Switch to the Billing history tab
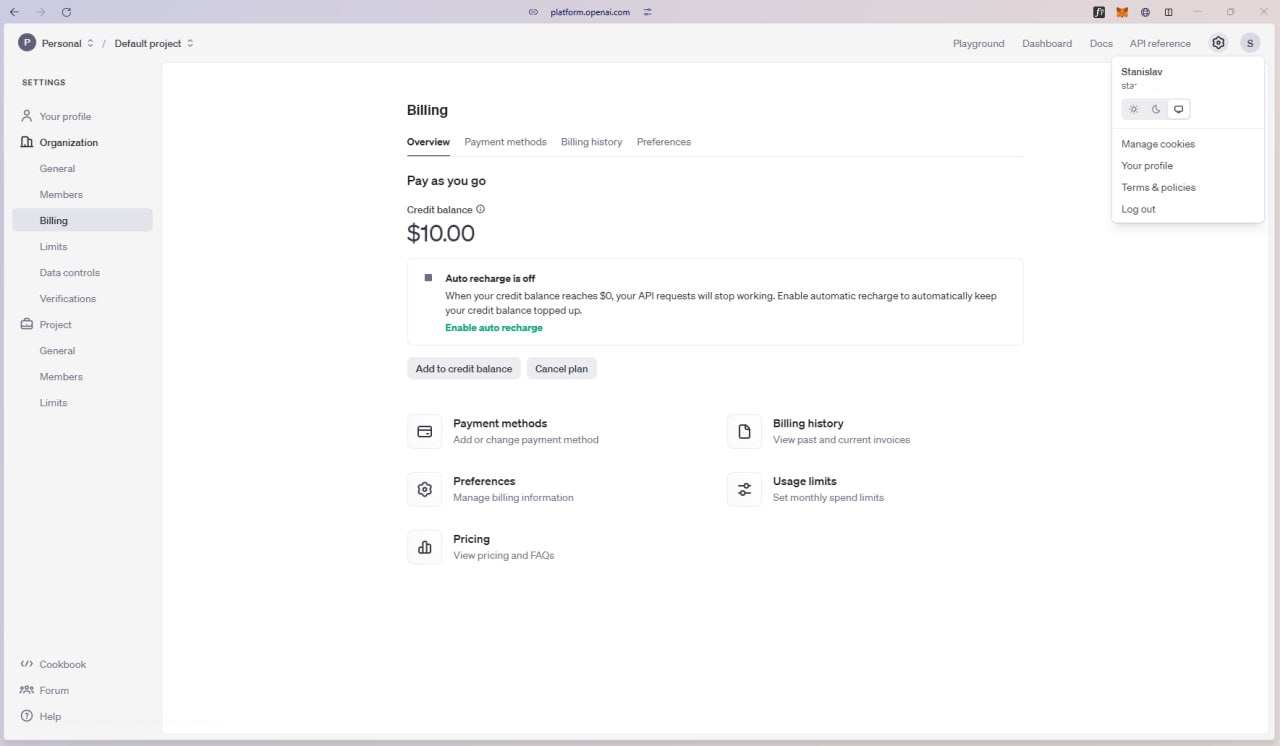This screenshot has height=746, width=1280. click(x=591, y=142)
